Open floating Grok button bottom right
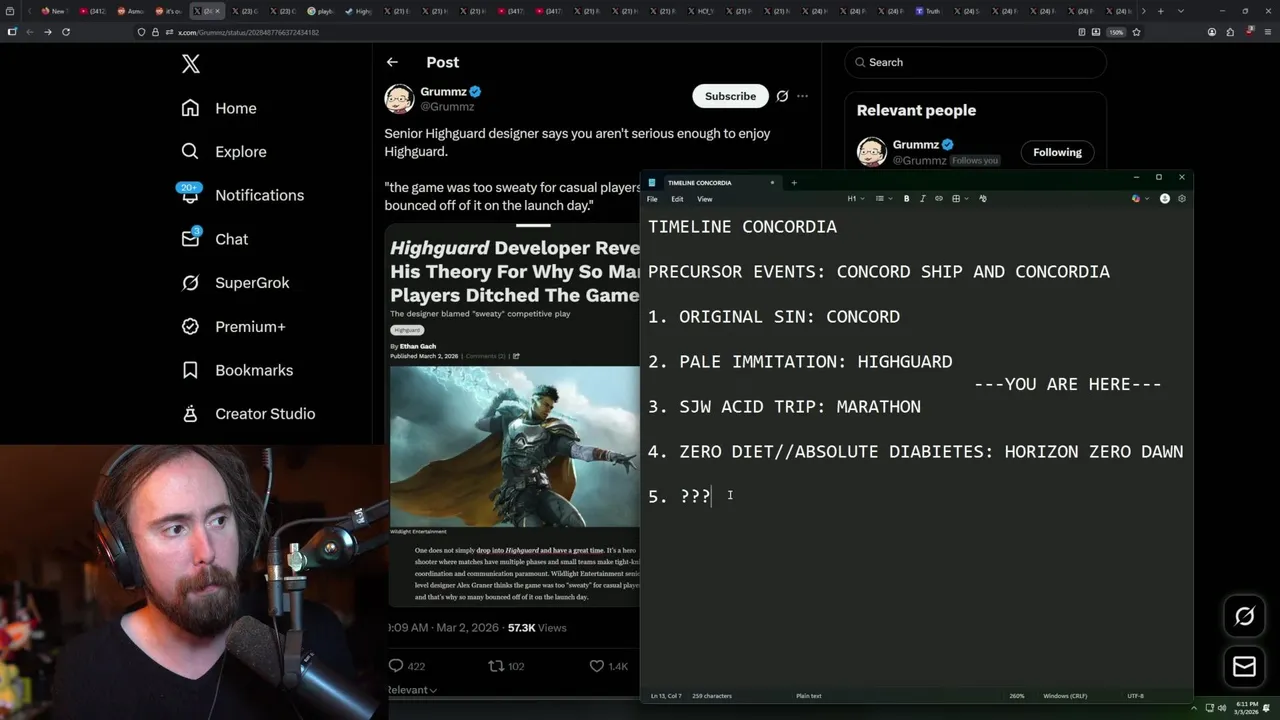The image size is (1280, 720). (x=1244, y=616)
